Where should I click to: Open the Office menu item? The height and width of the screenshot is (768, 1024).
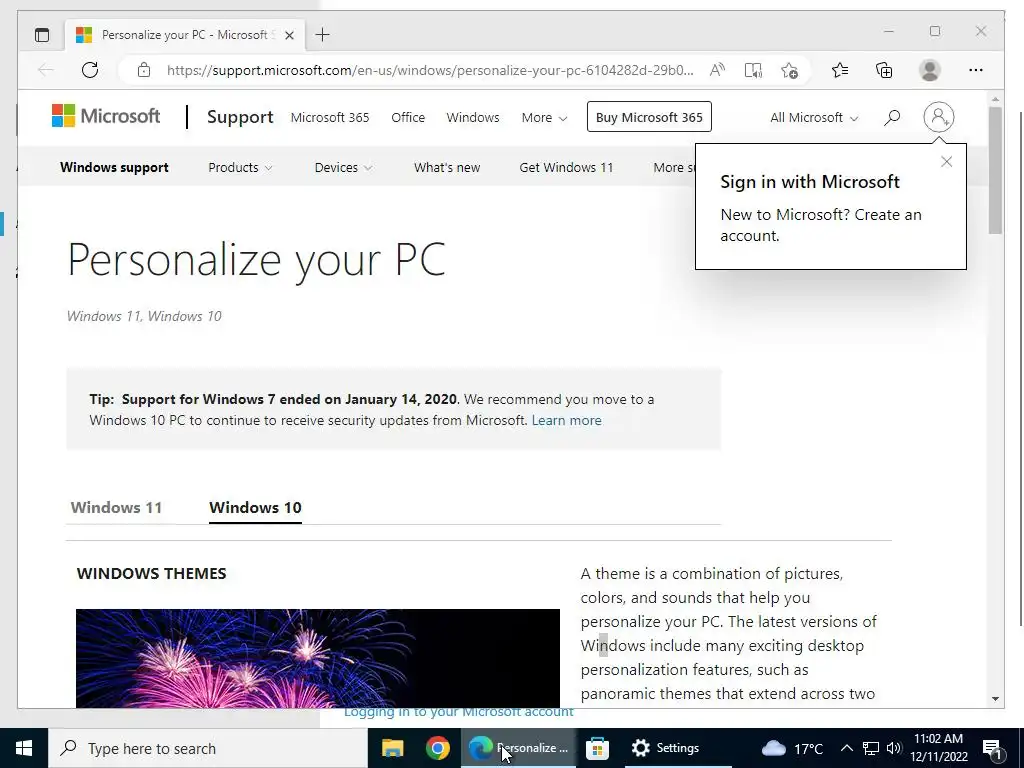408,118
